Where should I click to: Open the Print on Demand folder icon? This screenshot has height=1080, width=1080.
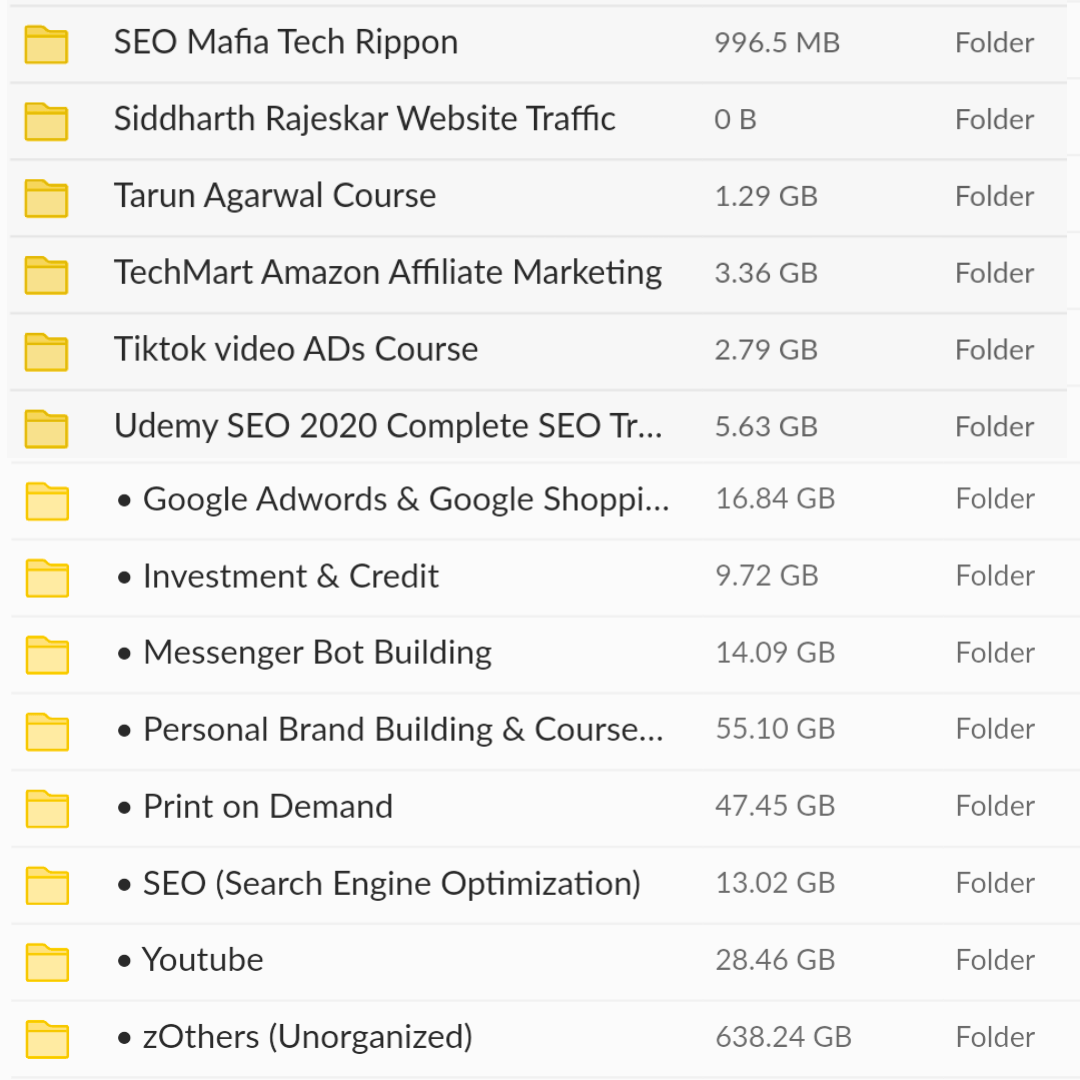click(x=48, y=808)
